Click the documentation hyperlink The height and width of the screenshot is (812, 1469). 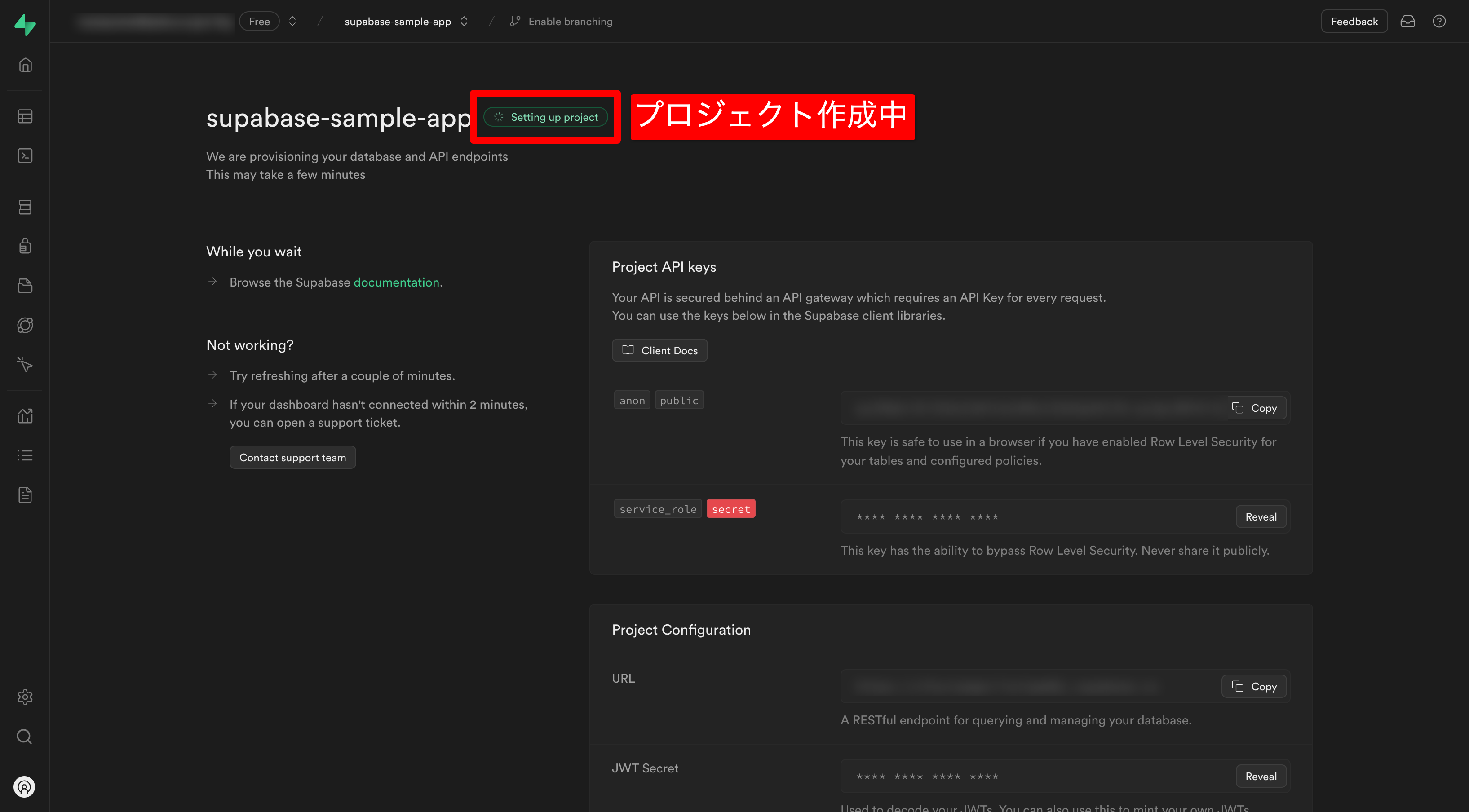point(396,282)
